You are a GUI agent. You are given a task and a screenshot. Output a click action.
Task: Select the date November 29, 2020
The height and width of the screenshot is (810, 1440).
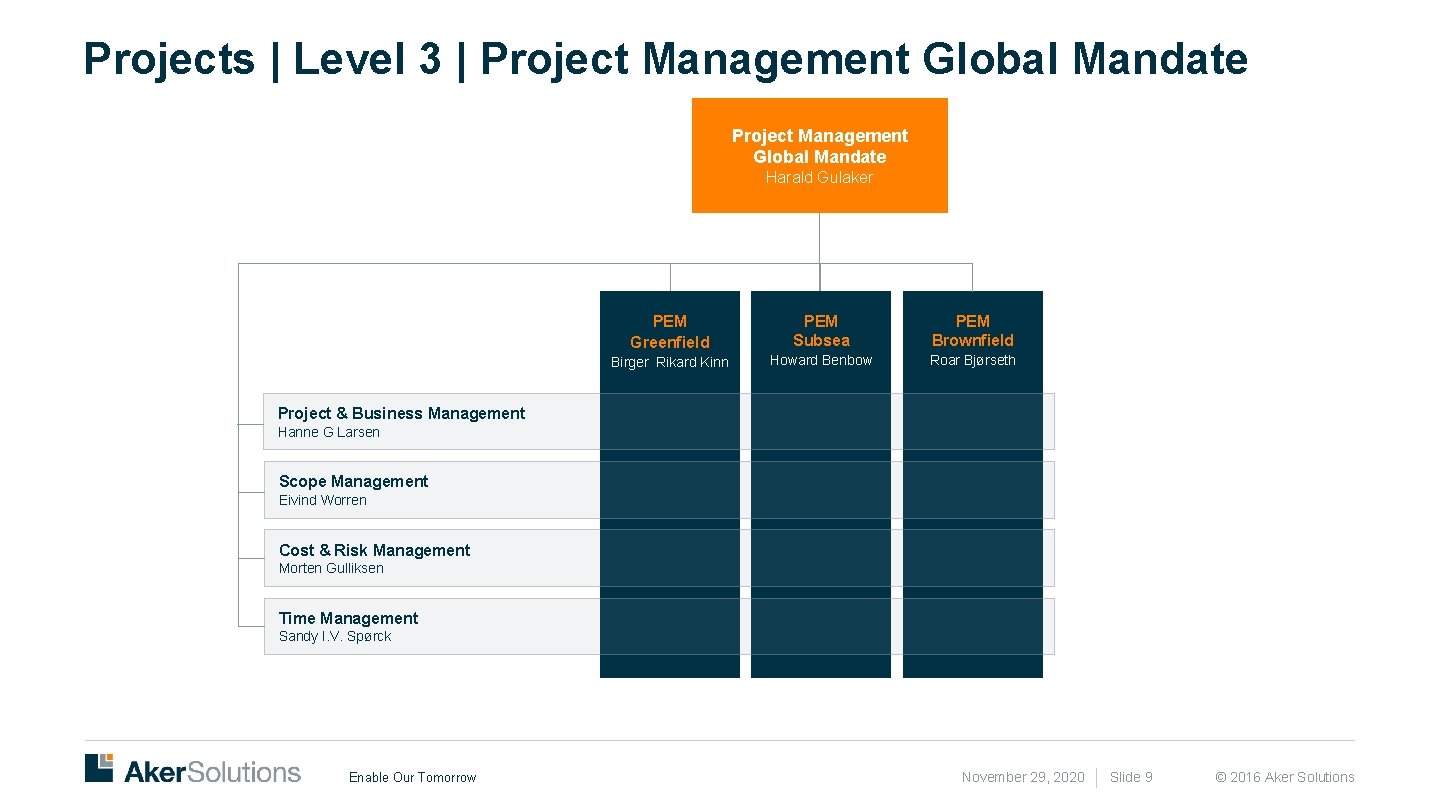coord(1023,777)
